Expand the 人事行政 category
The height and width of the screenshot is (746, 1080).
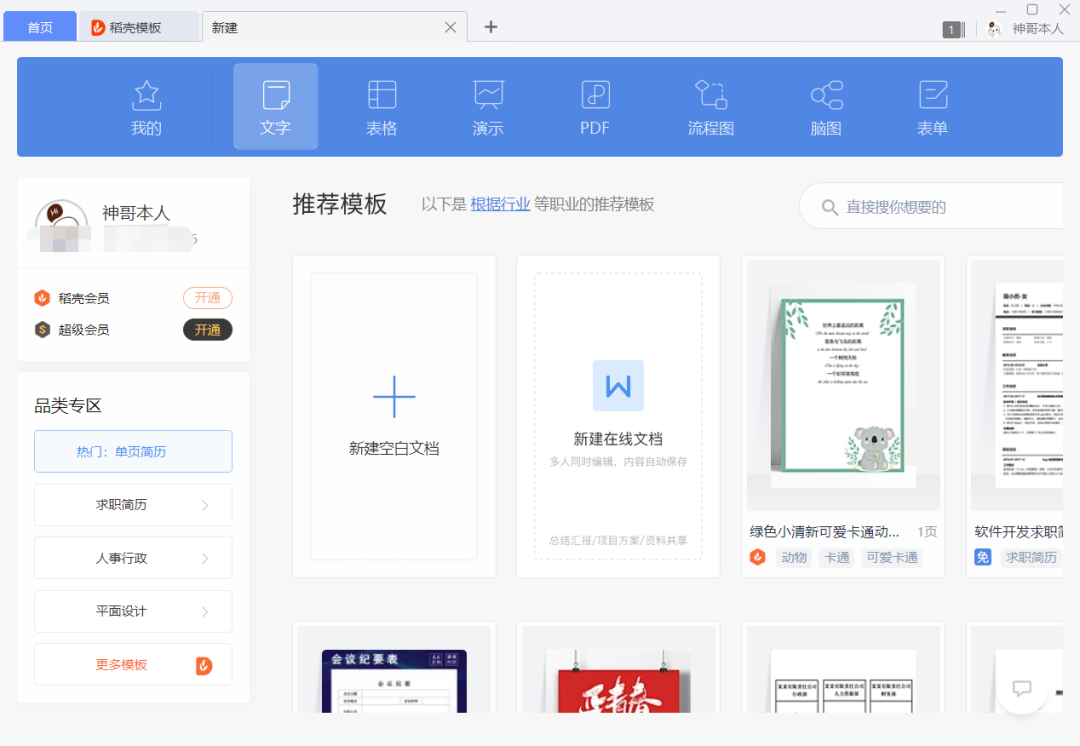click(x=133, y=557)
